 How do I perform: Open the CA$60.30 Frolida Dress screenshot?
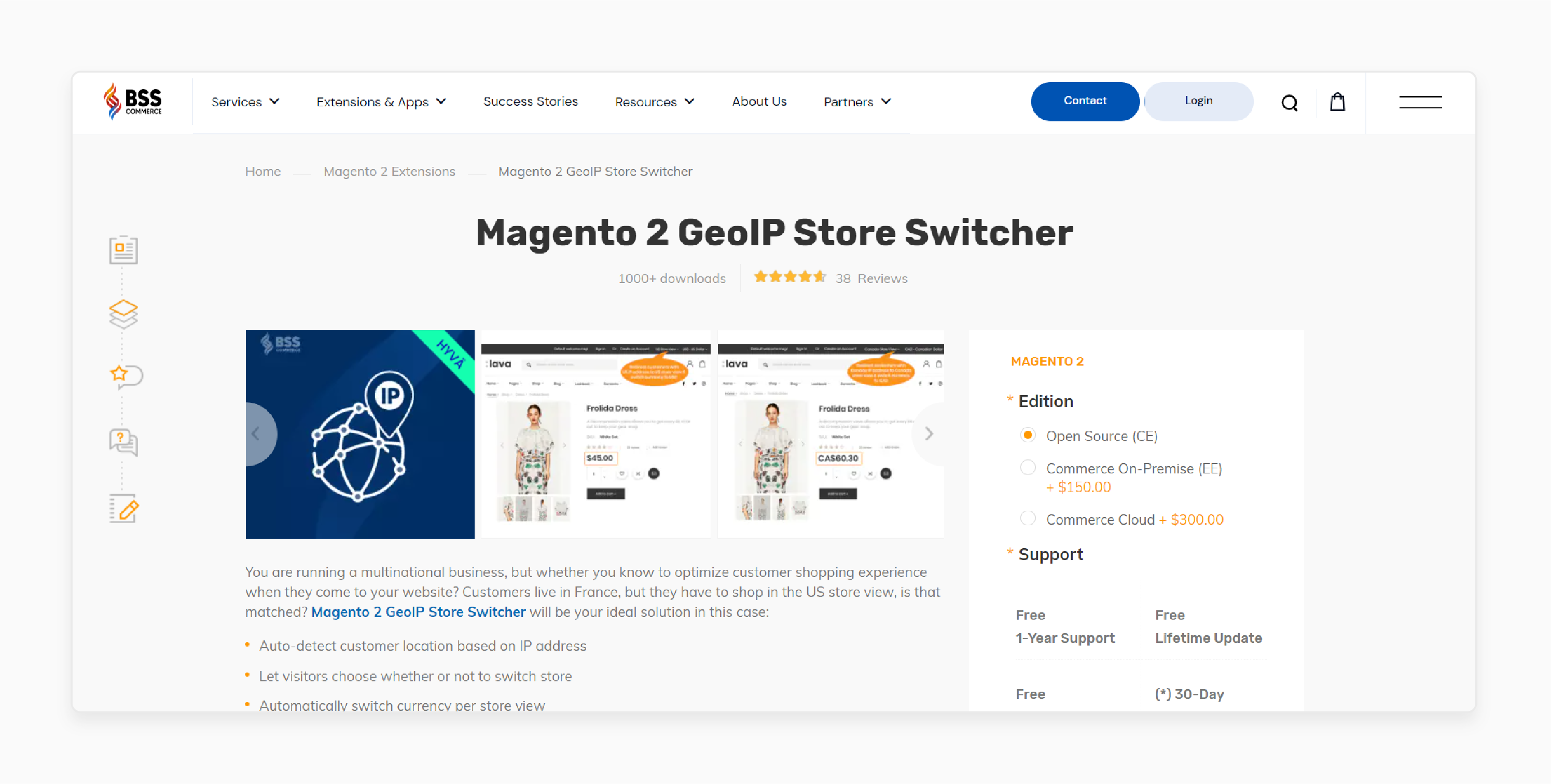[831, 434]
